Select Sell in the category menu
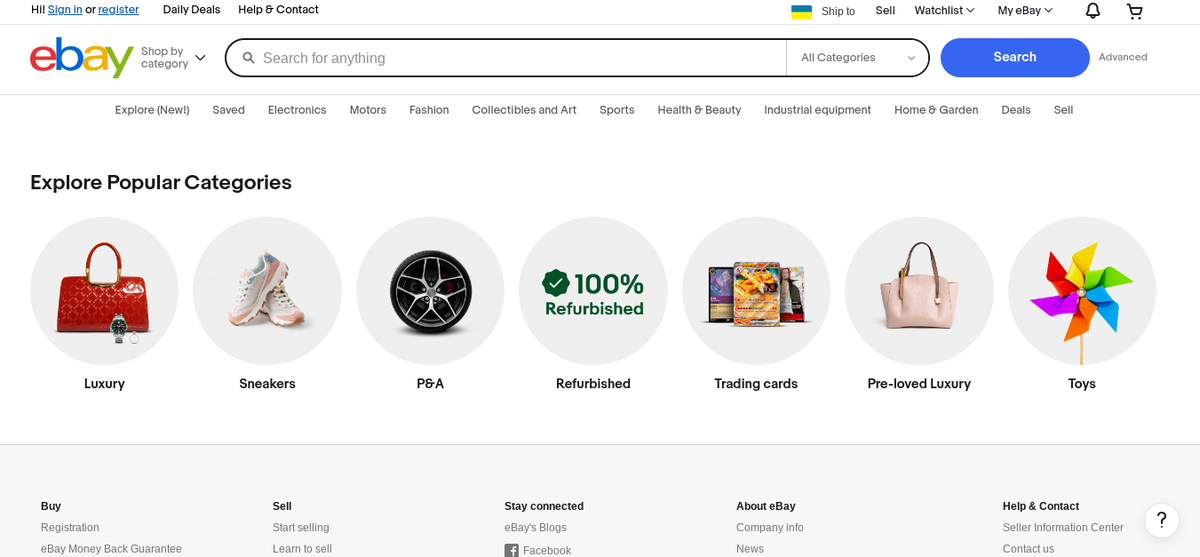 (x=1063, y=110)
